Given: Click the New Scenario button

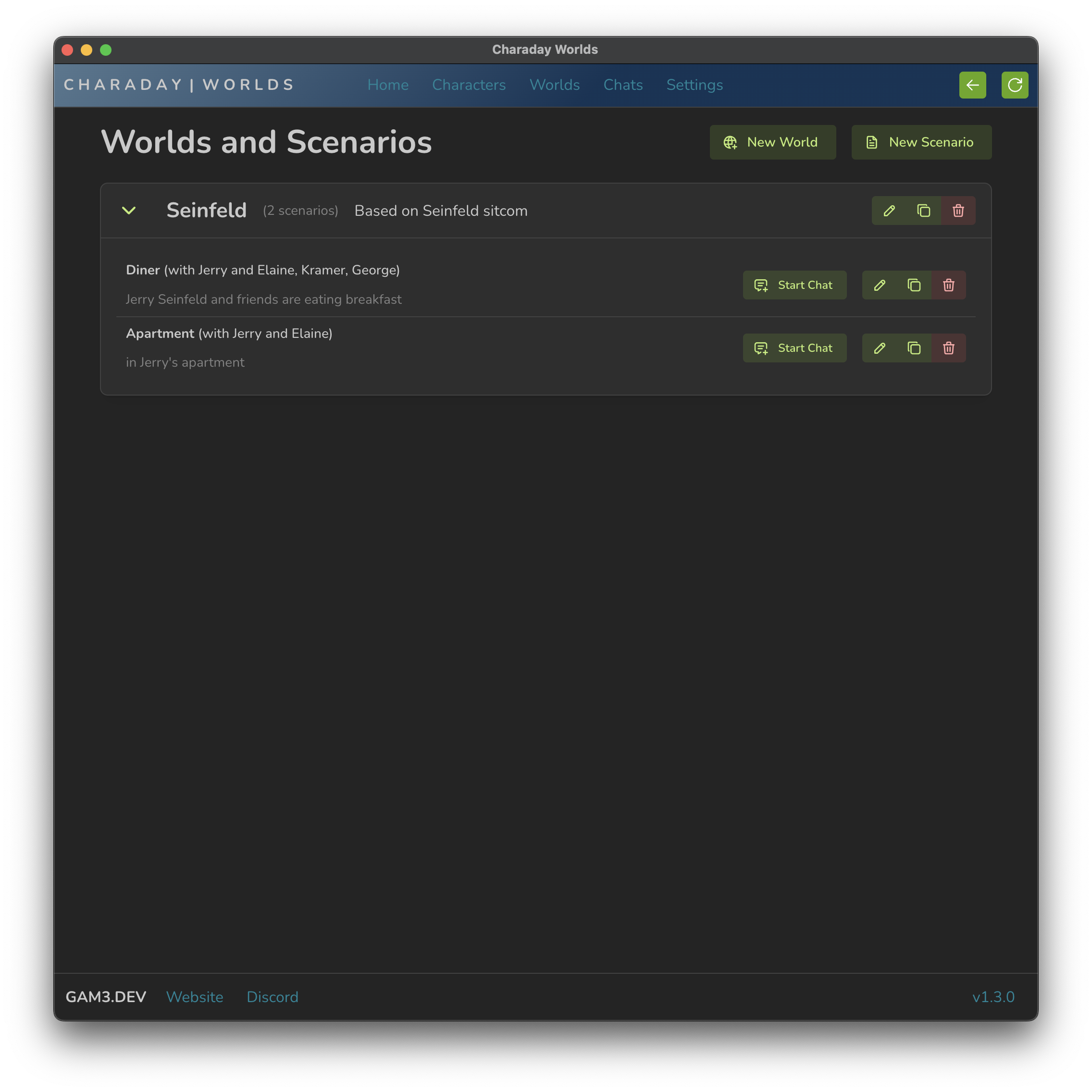Looking at the screenshot, I should (921, 142).
